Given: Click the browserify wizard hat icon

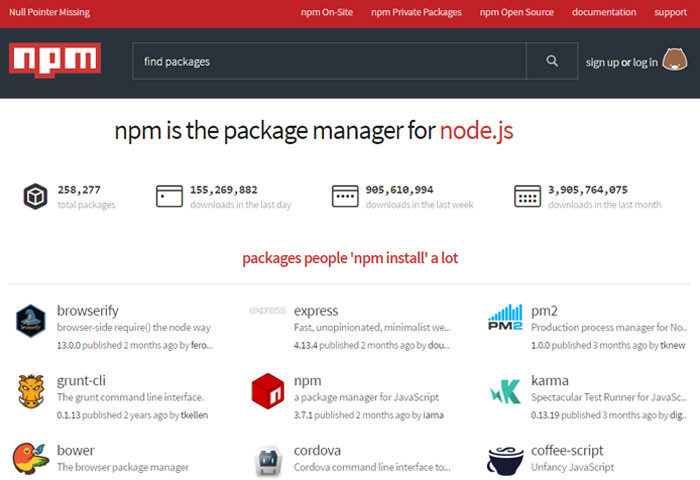Looking at the screenshot, I should 31,321.
